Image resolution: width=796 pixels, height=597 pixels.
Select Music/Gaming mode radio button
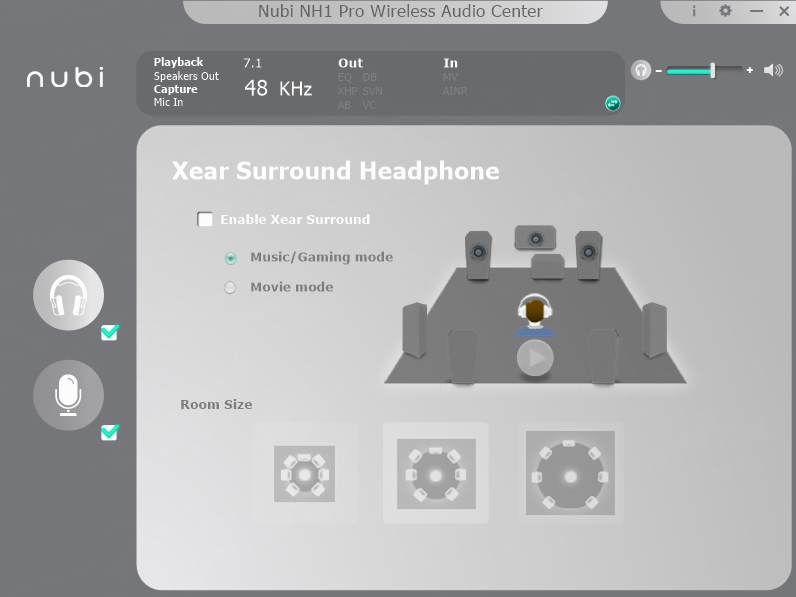click(x=230, y=258)
